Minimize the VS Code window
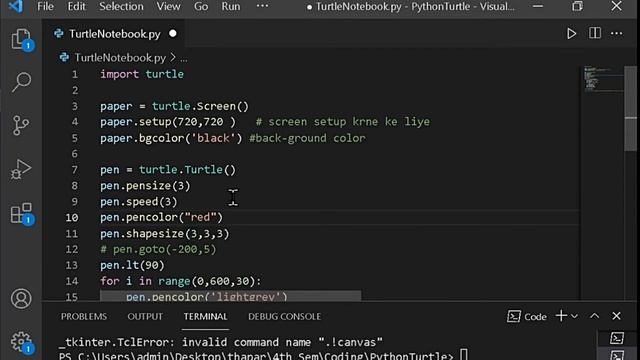This screenshot has height=360, width=640. pos(538,7)
